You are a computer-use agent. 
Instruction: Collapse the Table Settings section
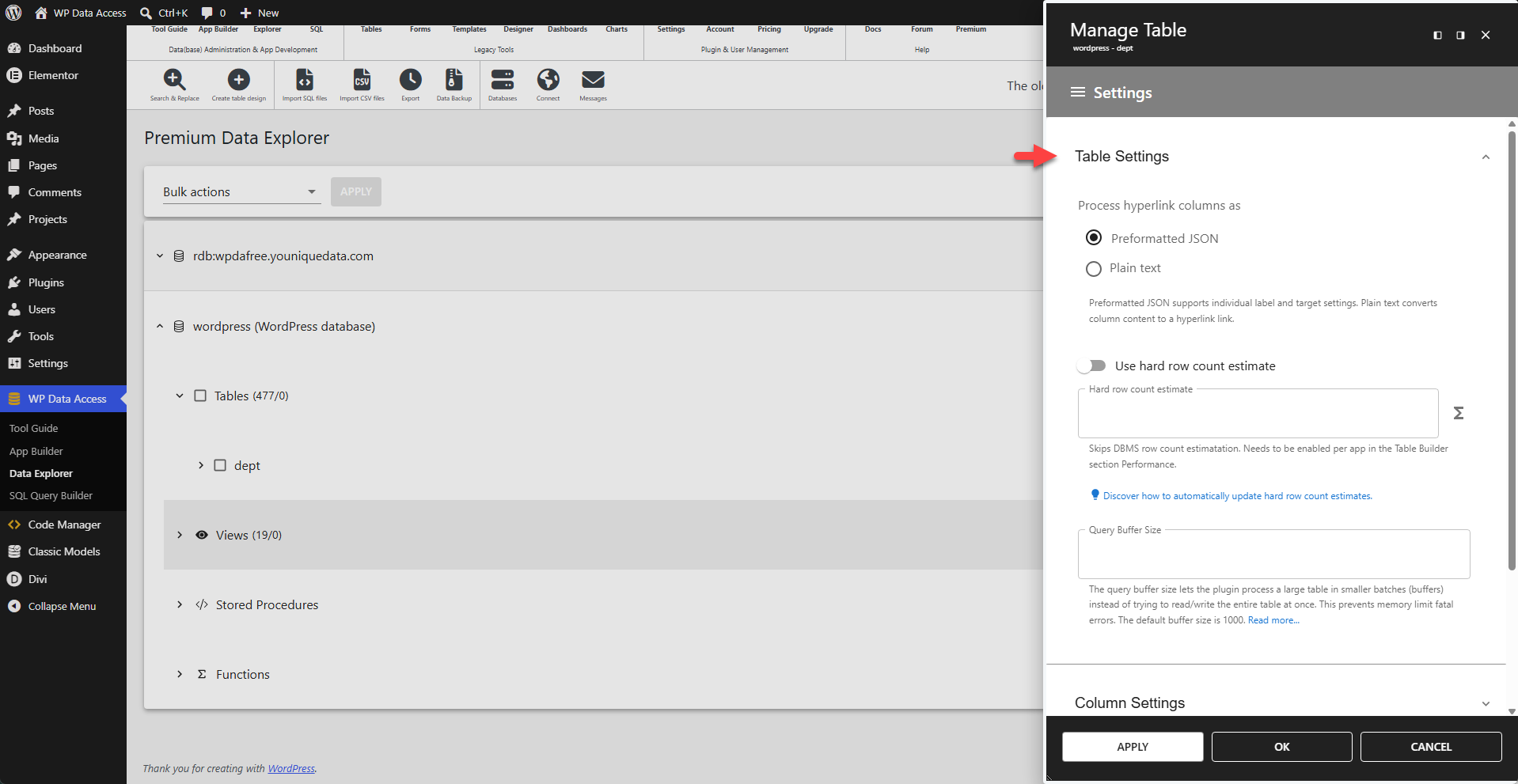1486,157
